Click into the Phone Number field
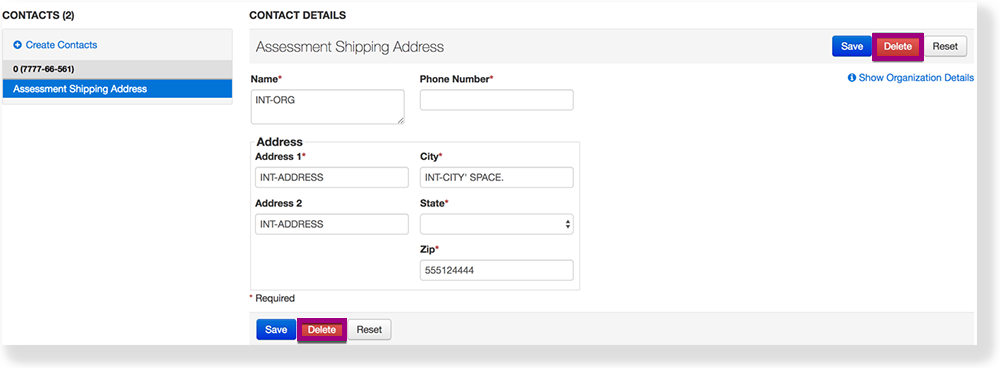The width and height of the screenshot is (1000, 368). [497, 100]
